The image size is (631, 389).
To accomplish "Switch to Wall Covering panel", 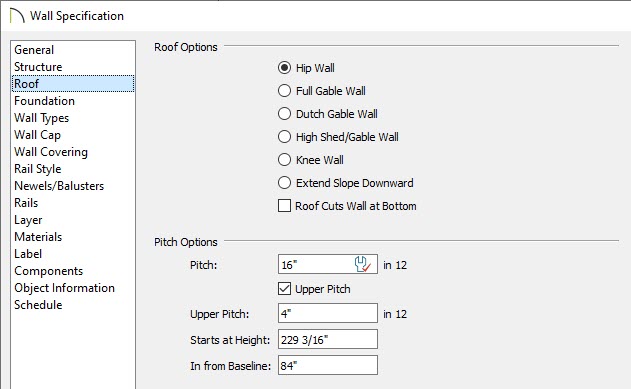I will [x=73, y=152].
